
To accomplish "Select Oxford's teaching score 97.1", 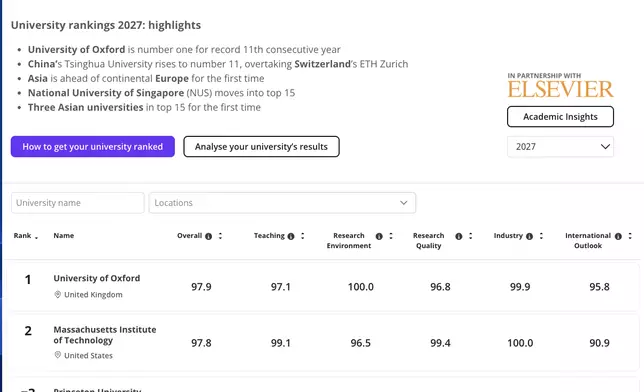I will point(281,287).
